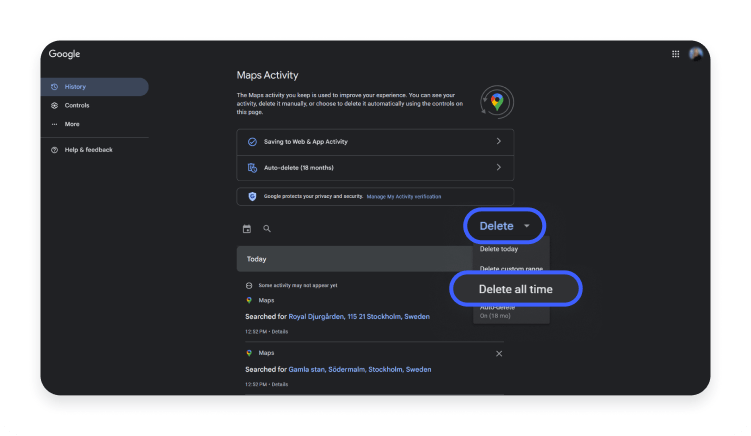The image size is (751, 436).
Task: Open the account profile avatar
Action: pyautogui.click(x=695, y=54)
